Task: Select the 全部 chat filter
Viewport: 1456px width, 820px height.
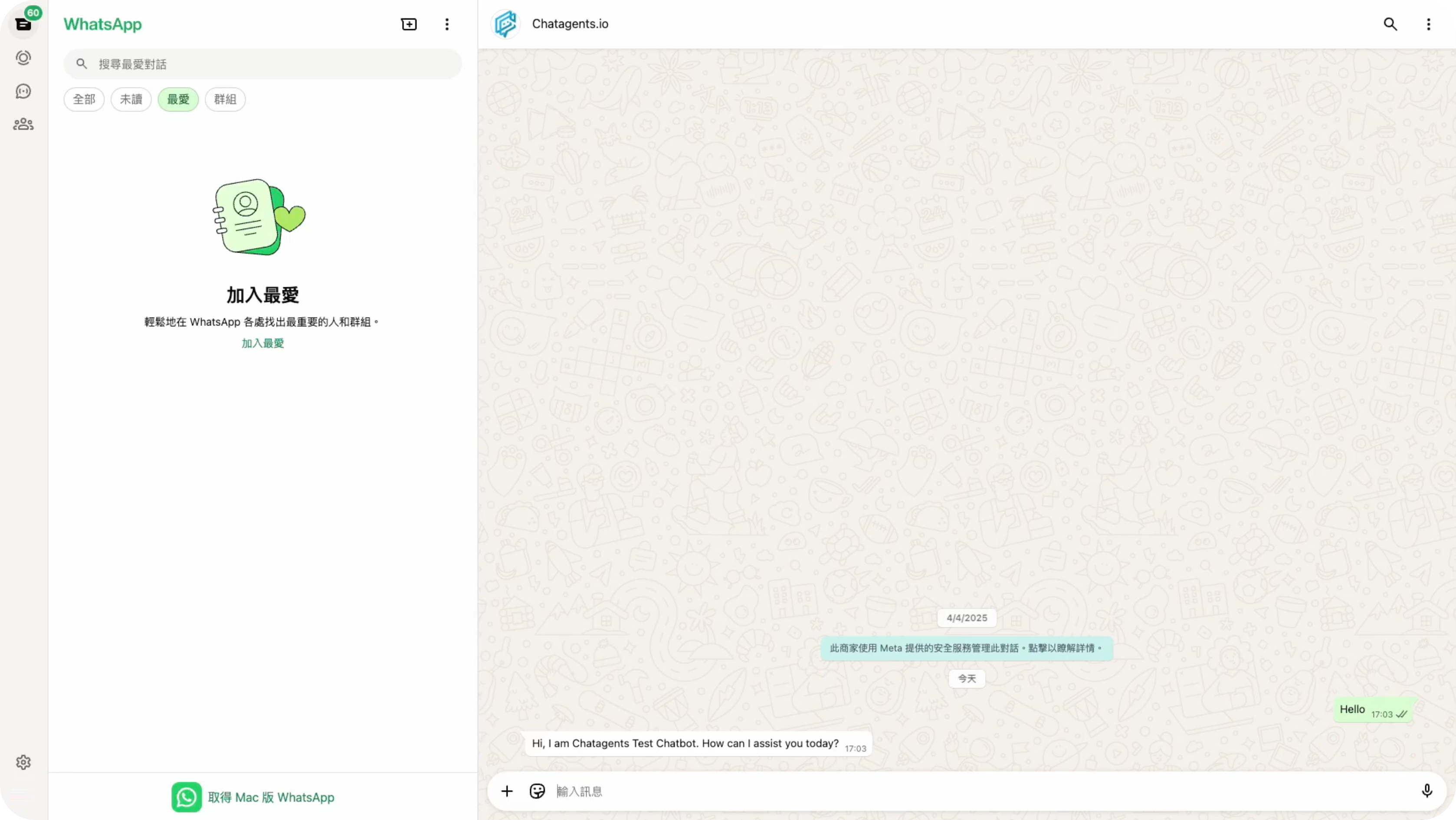Action: (x=84, y=99)
